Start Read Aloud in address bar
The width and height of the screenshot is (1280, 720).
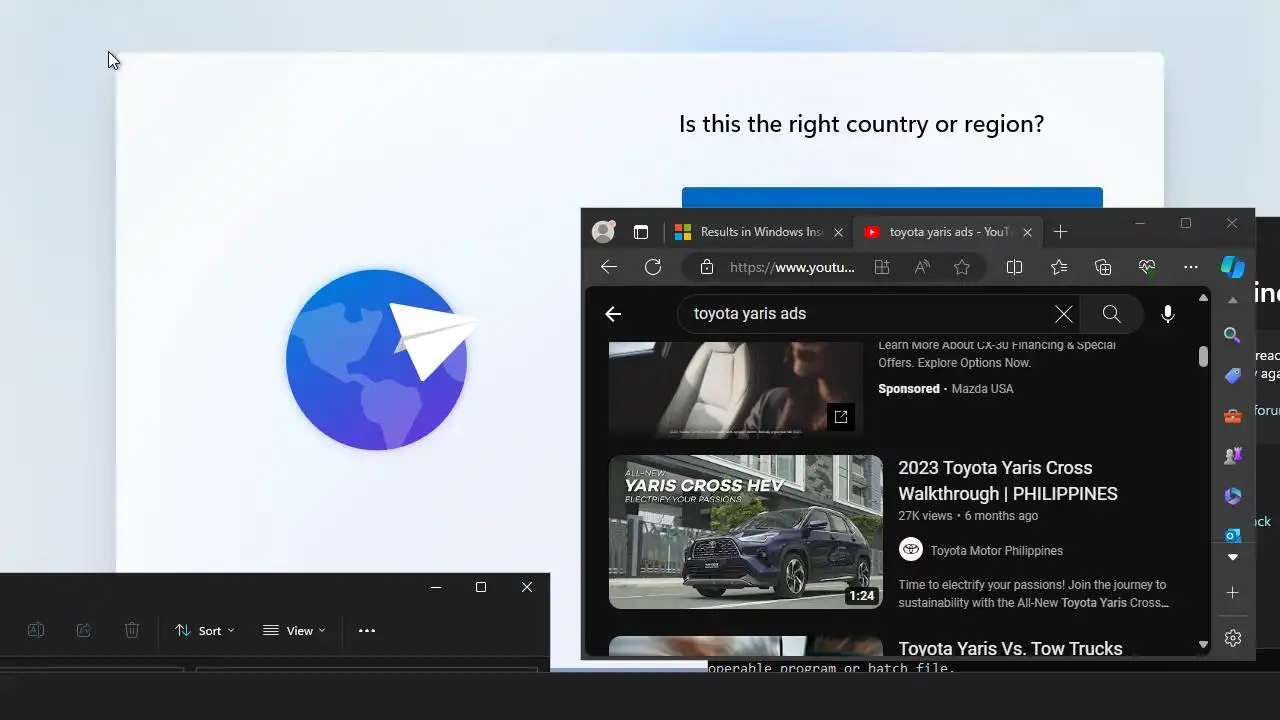coord(922,267)
